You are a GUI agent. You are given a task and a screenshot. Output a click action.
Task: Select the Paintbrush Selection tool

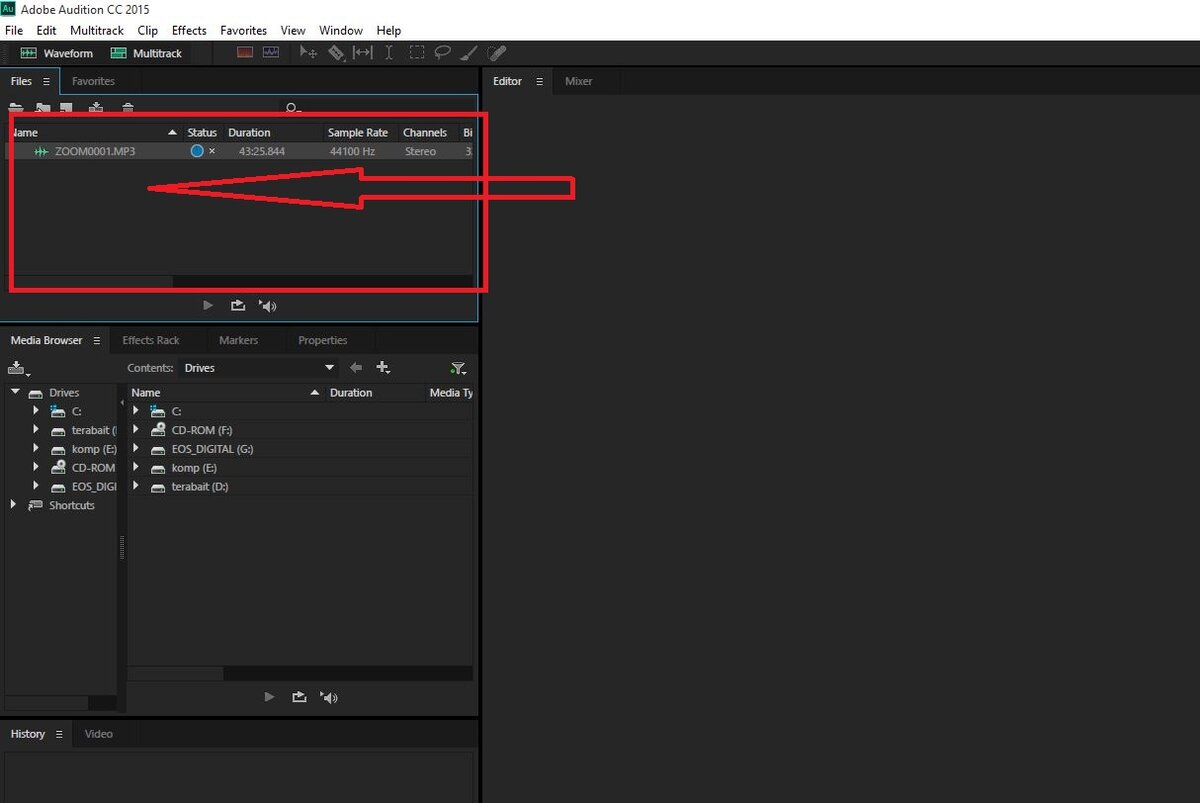click(470, 53)
